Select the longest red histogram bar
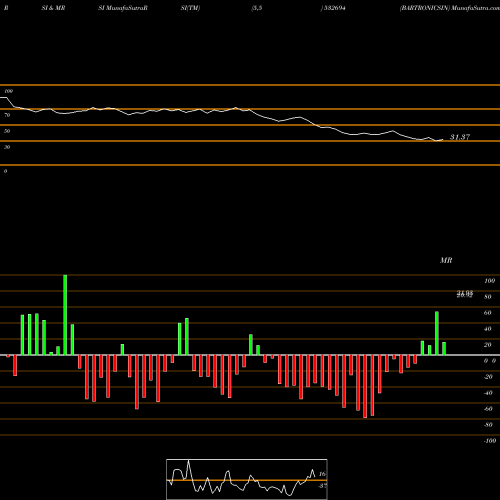The width and height of the screenshot is (500, 500). pos(365,386)
